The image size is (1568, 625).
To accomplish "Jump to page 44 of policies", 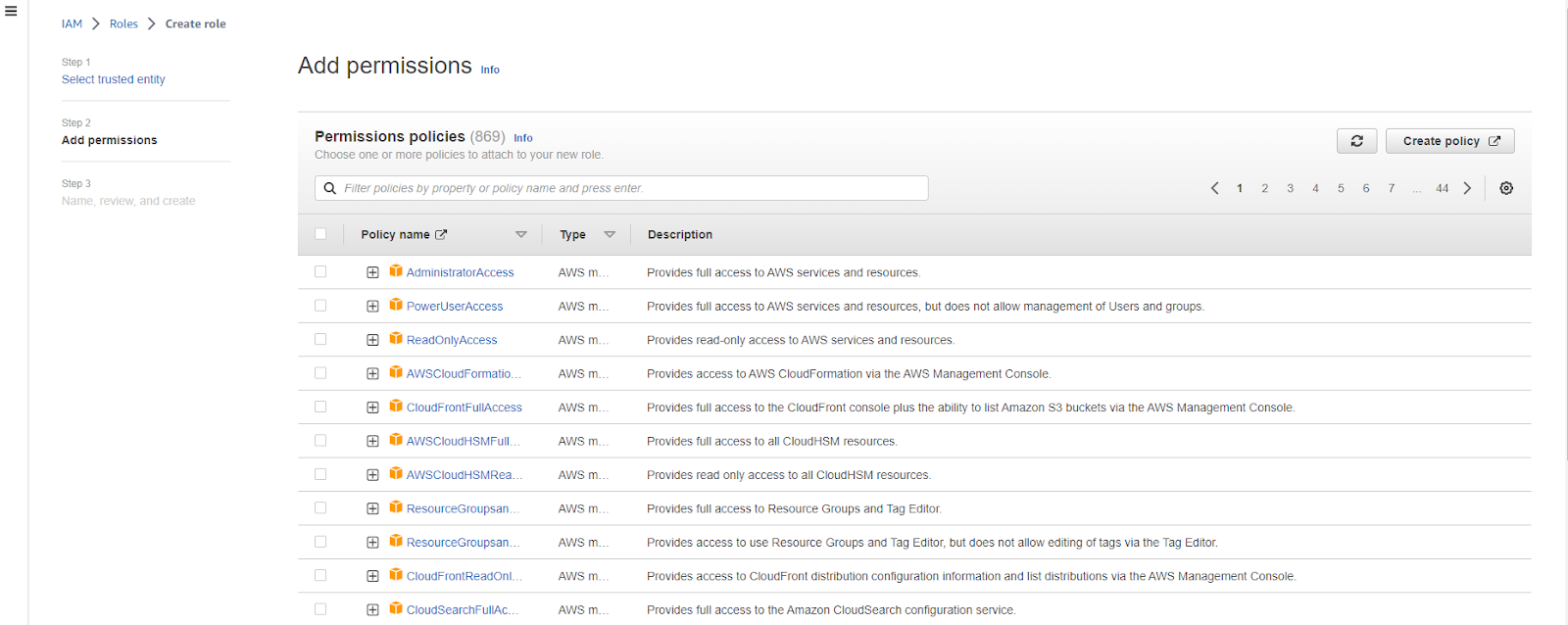I will [1442, 188].
